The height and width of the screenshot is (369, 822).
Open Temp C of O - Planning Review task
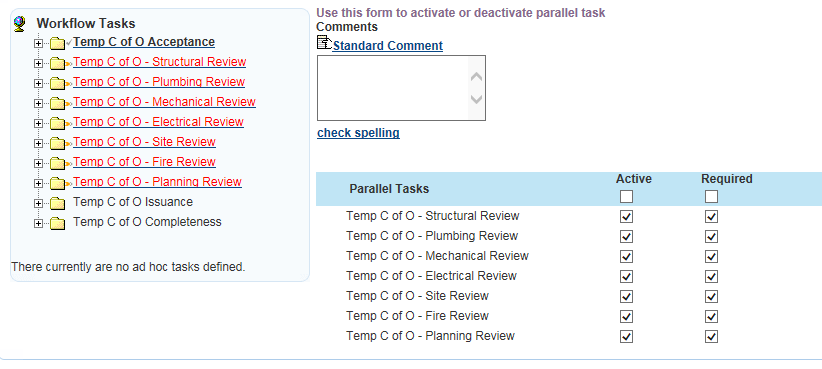pos(157,182)
